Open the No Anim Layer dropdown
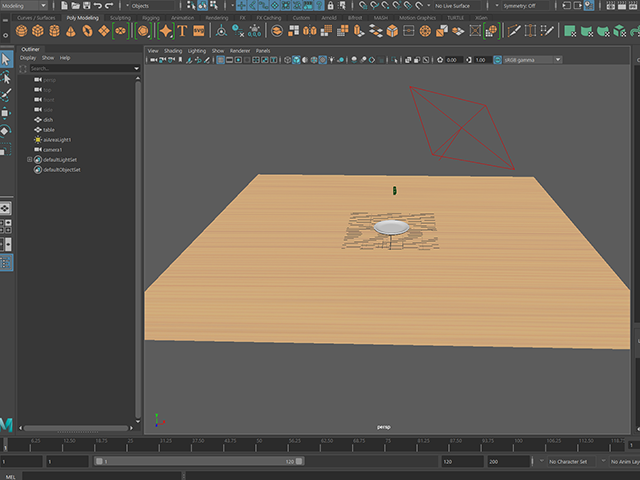 click(621, 462)
